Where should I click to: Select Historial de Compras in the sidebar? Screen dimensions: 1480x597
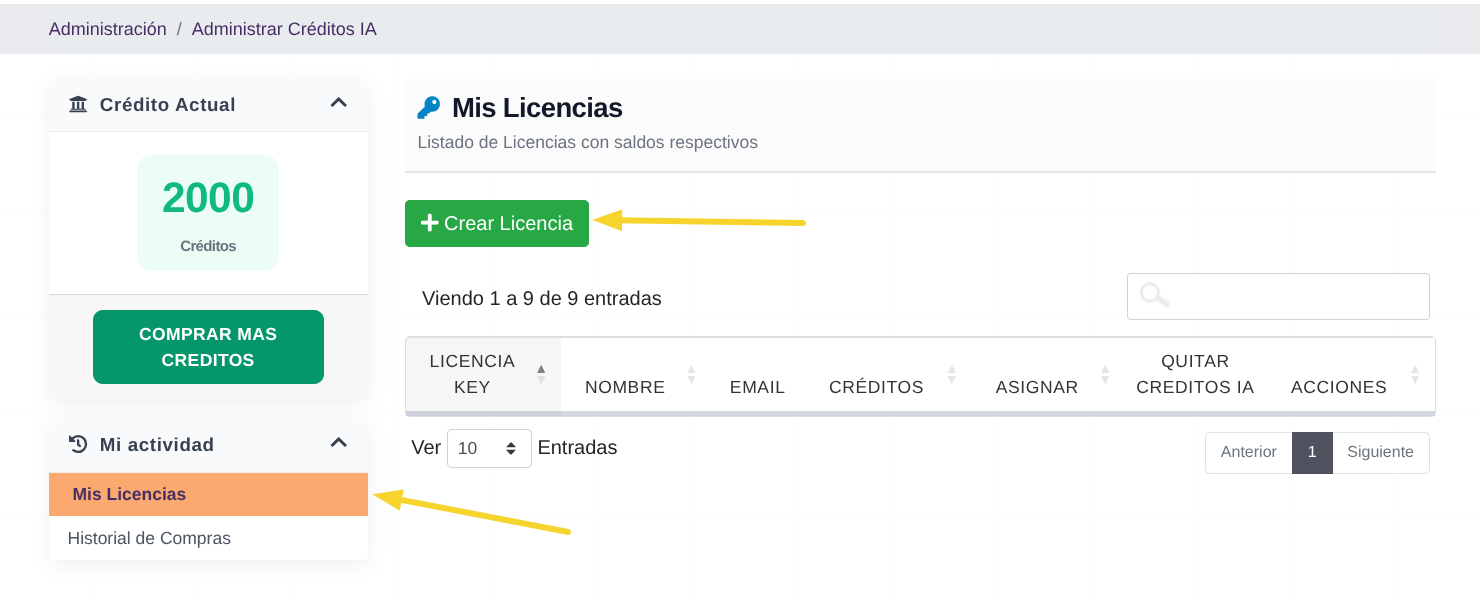click(x=148, y=537)
